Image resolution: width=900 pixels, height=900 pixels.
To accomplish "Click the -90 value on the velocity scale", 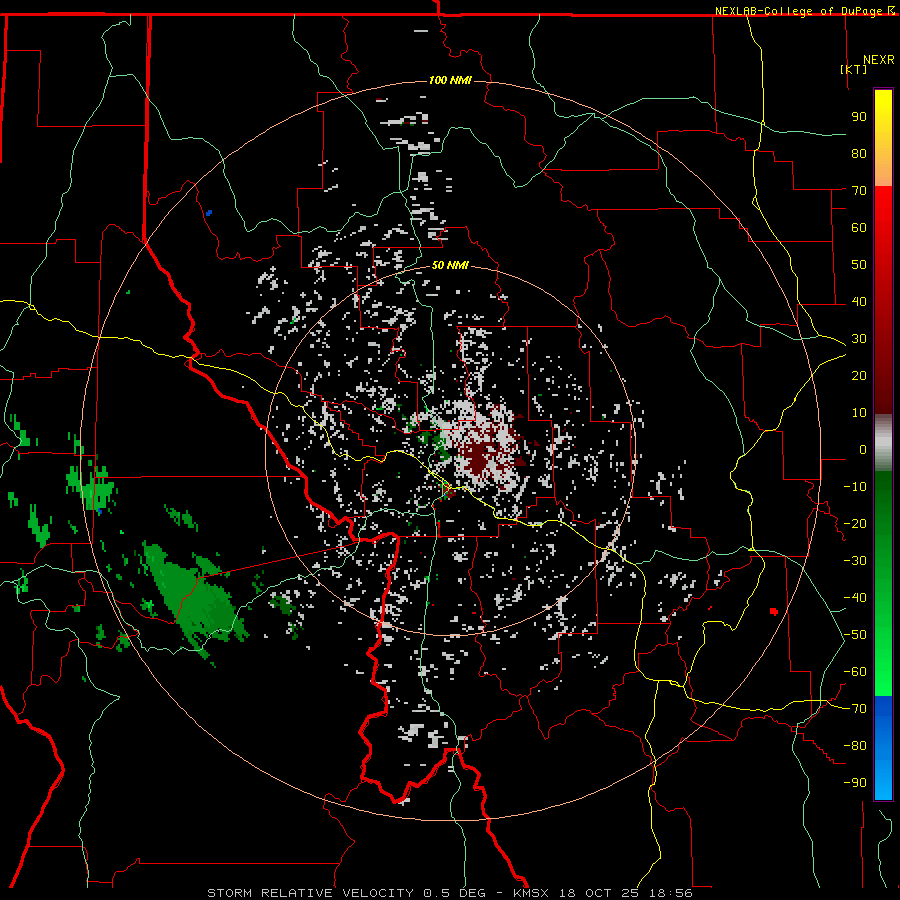I will tap(855, 783).
